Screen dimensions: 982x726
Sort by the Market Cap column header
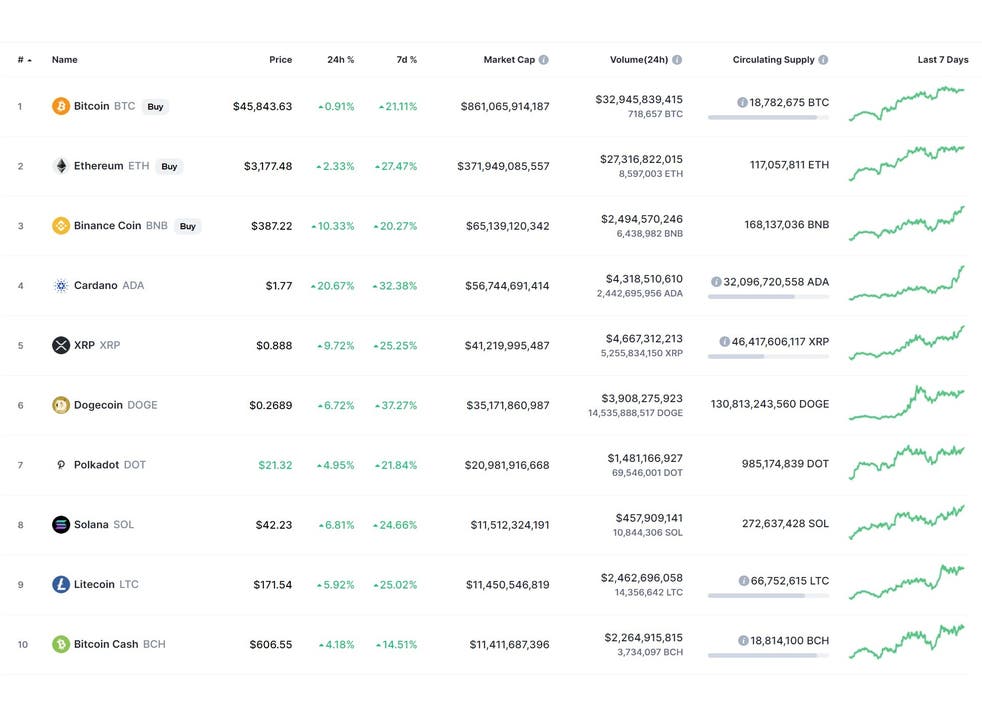pyautogui.click(x=509, y=60)
